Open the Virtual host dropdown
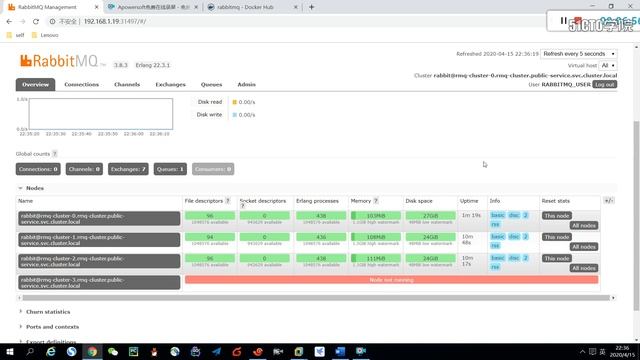Viewport: 640px width, 360px height. 608,65
